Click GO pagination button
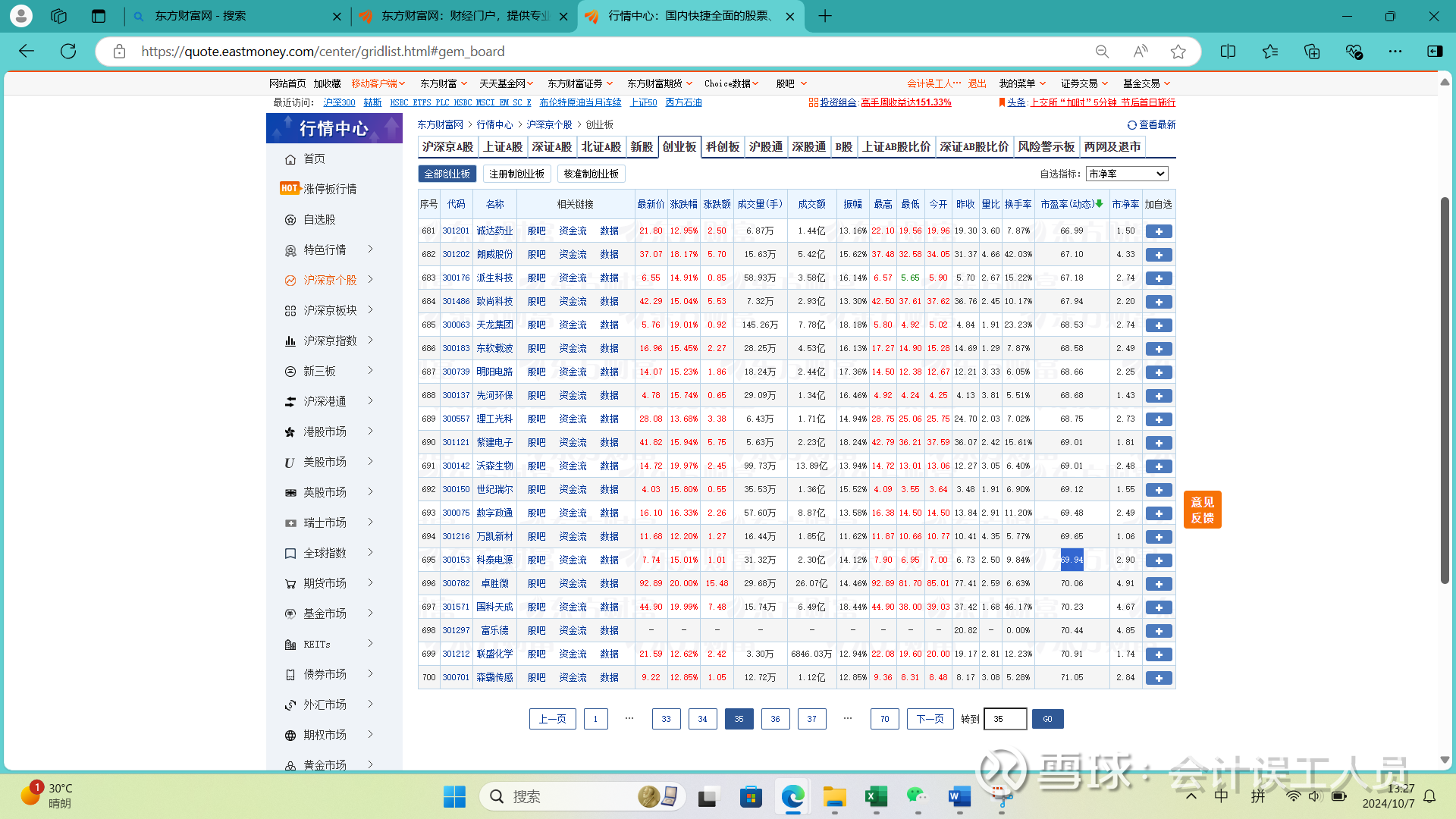This screenshot has width=1456, height=819. click(1047, 719)
